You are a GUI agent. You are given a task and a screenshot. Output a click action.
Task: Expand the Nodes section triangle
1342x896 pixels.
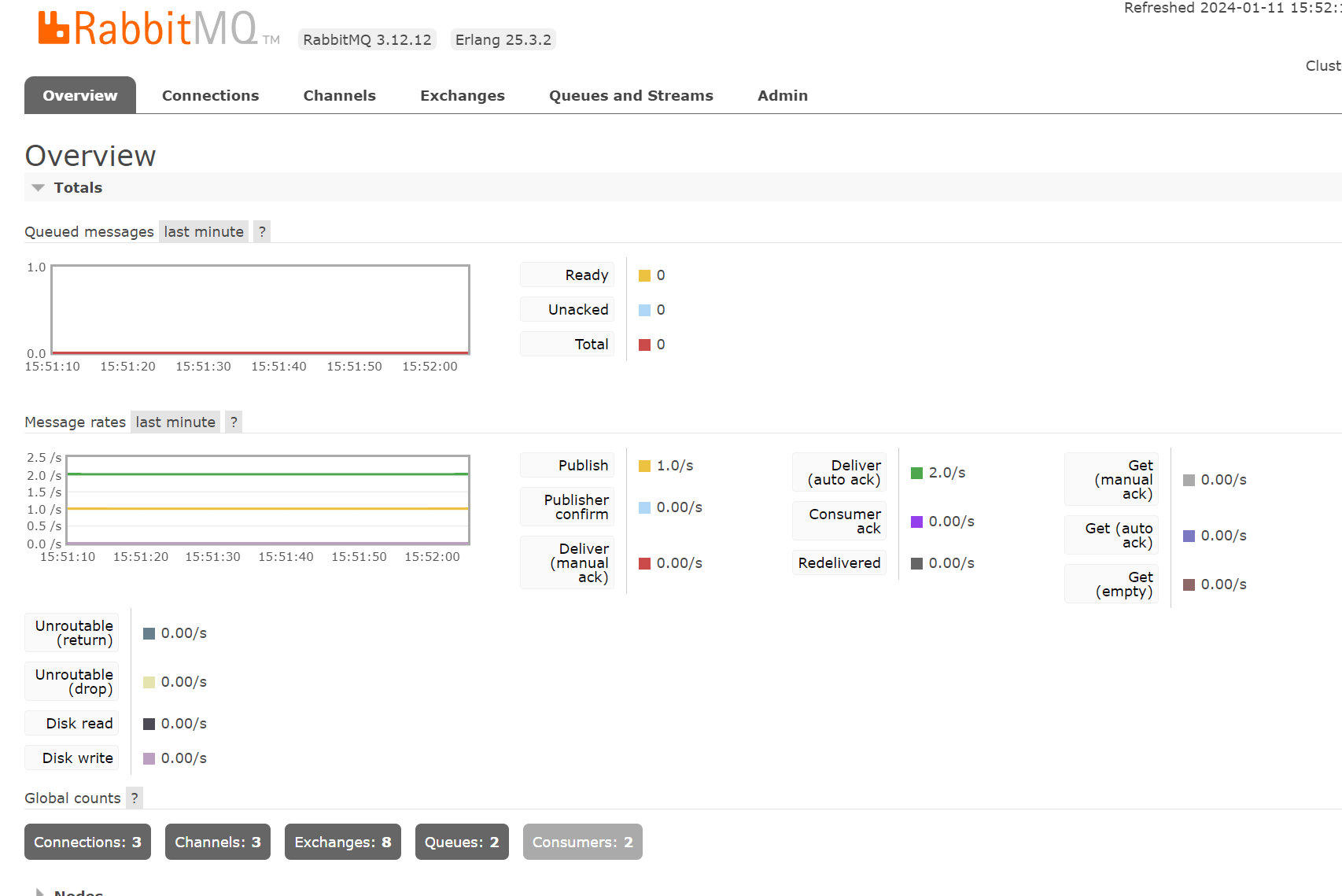(x=39, y=892)
